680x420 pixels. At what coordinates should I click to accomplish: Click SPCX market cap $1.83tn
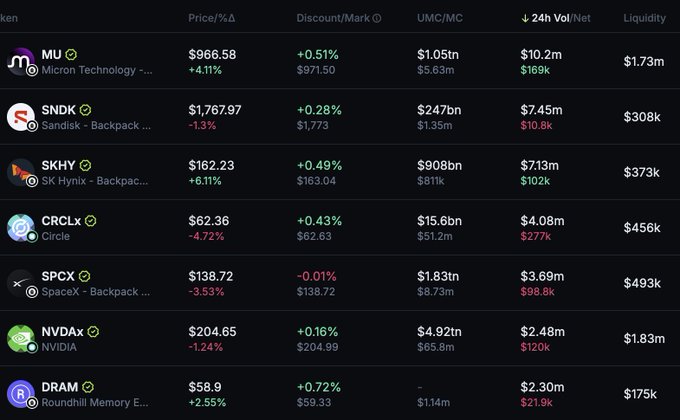pos(438,276)
